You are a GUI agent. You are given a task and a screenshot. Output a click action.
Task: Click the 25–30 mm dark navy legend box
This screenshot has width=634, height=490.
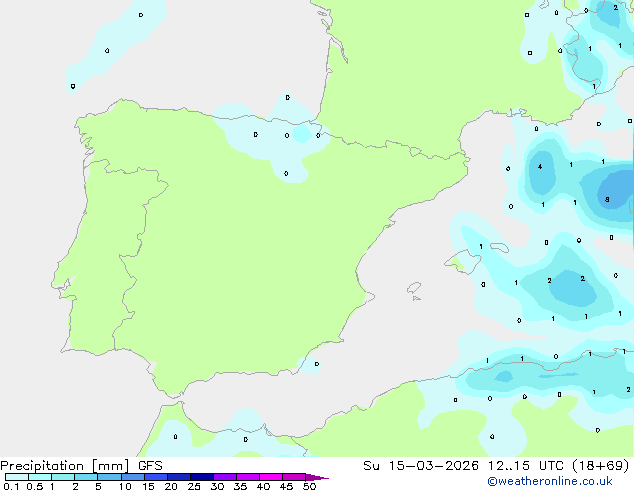click(202, 477)
